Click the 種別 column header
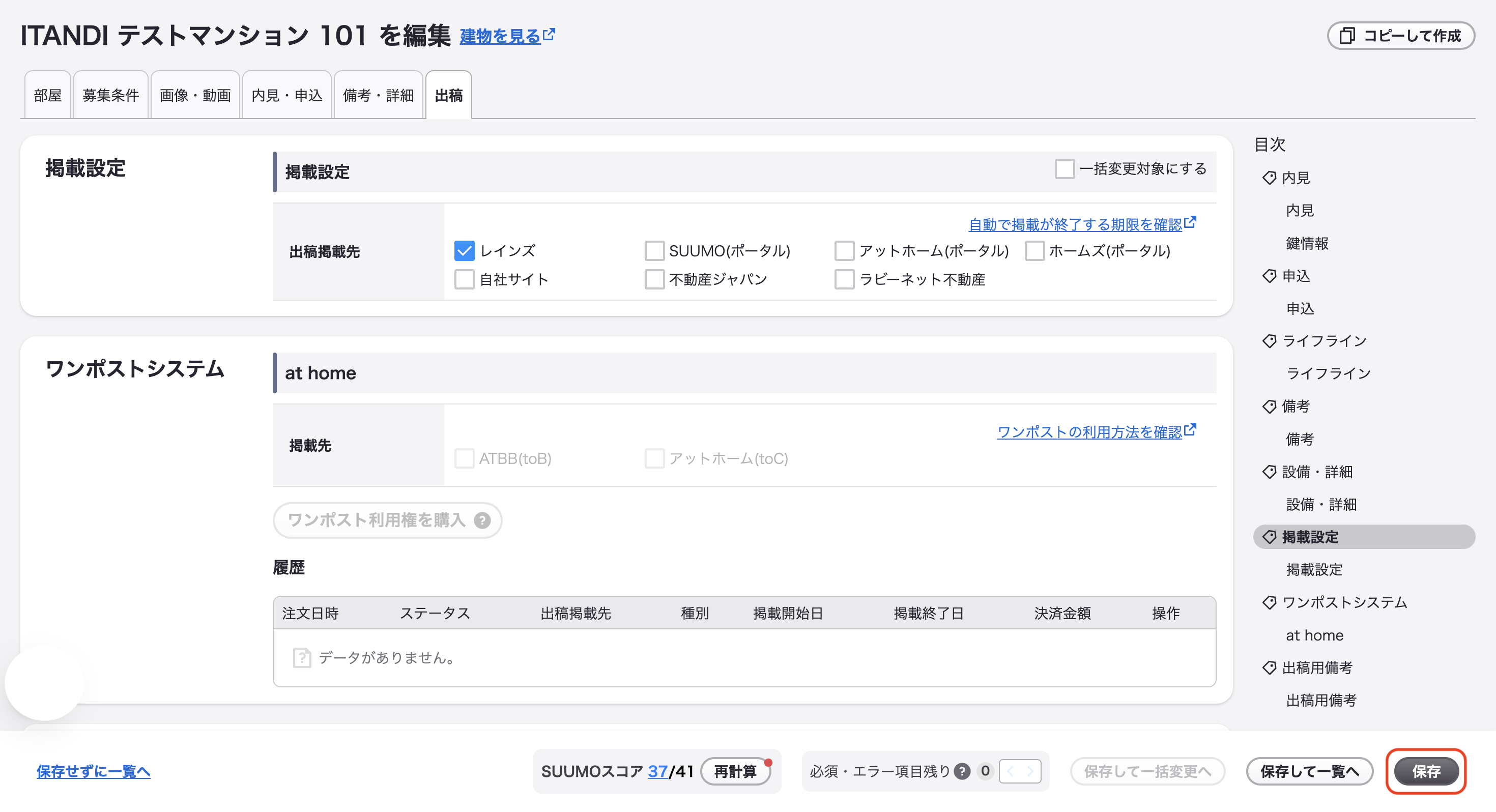 click(695, 614)
